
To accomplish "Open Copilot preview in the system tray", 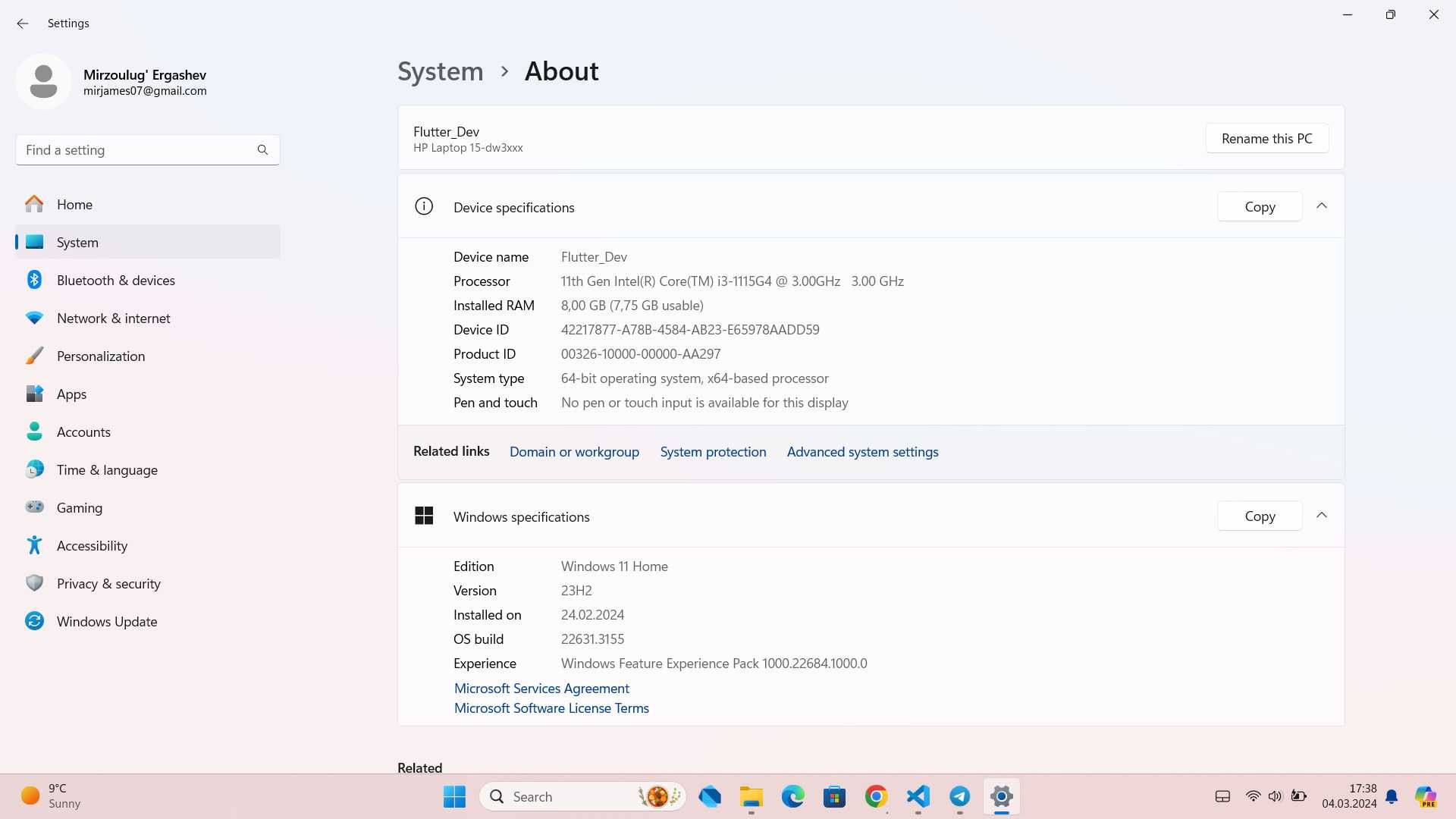I will (x=1426, y=796).
